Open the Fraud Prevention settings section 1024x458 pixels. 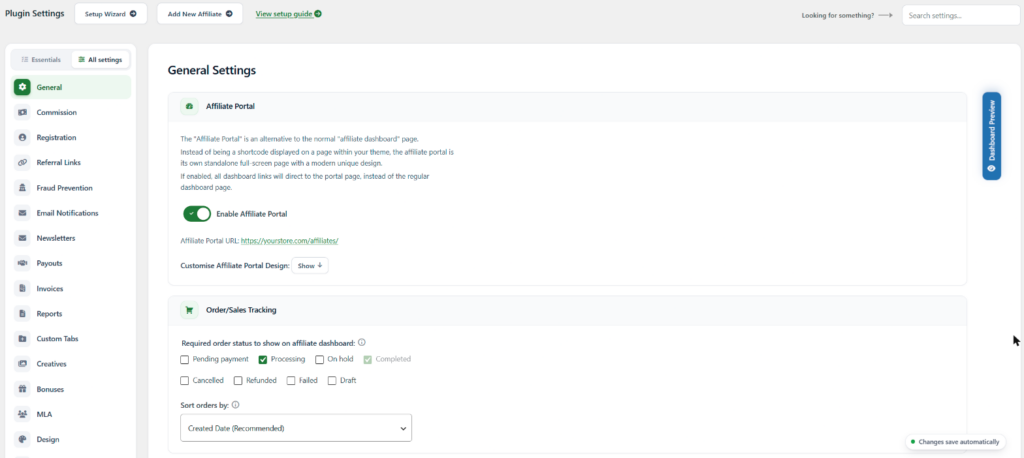pyautogui.click(x=72, y=188)
